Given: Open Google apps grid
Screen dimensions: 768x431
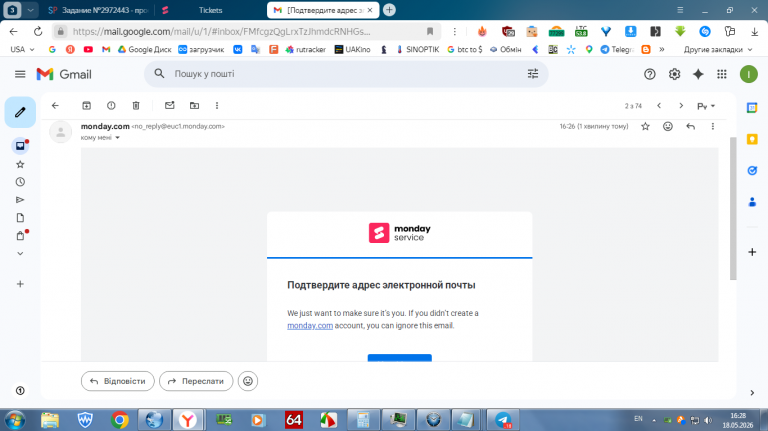Looking at the screenshot, I should point(722,74).
